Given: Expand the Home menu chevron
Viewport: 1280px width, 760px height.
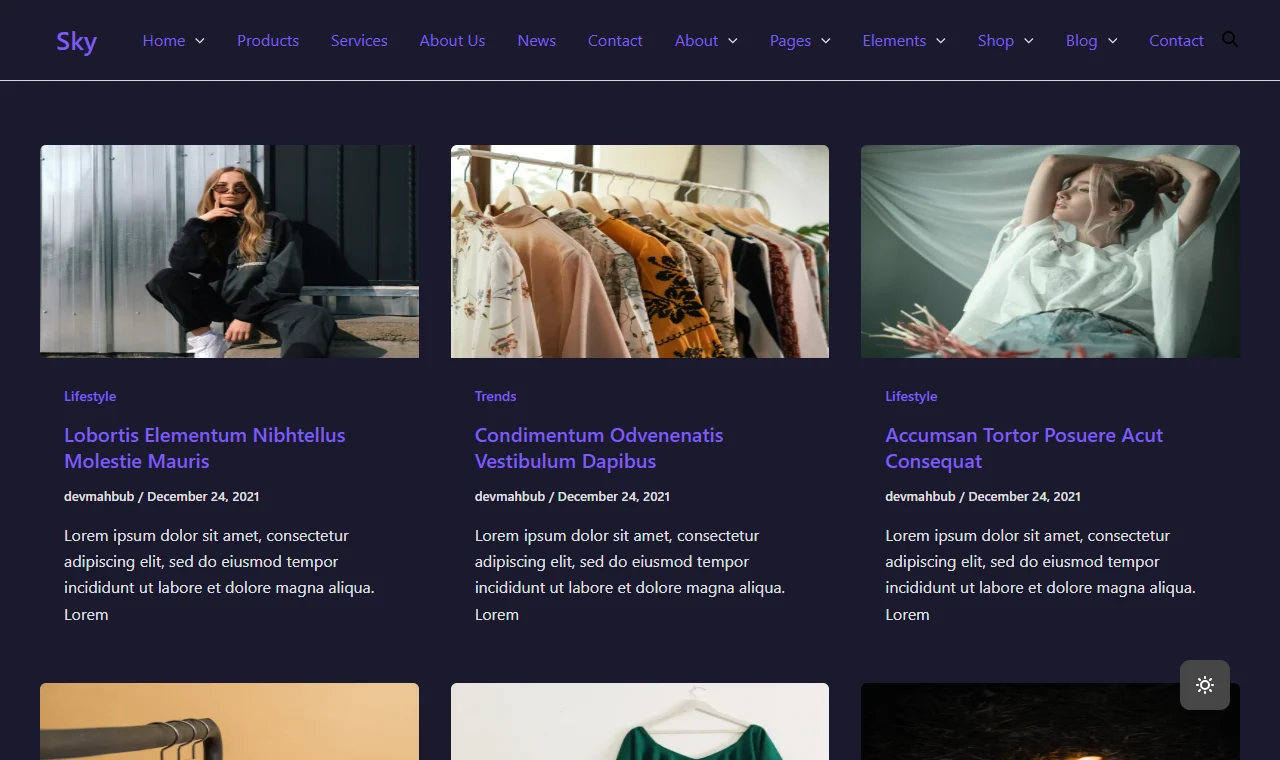Looking at the screenshot, I should (x=200, y=41).
